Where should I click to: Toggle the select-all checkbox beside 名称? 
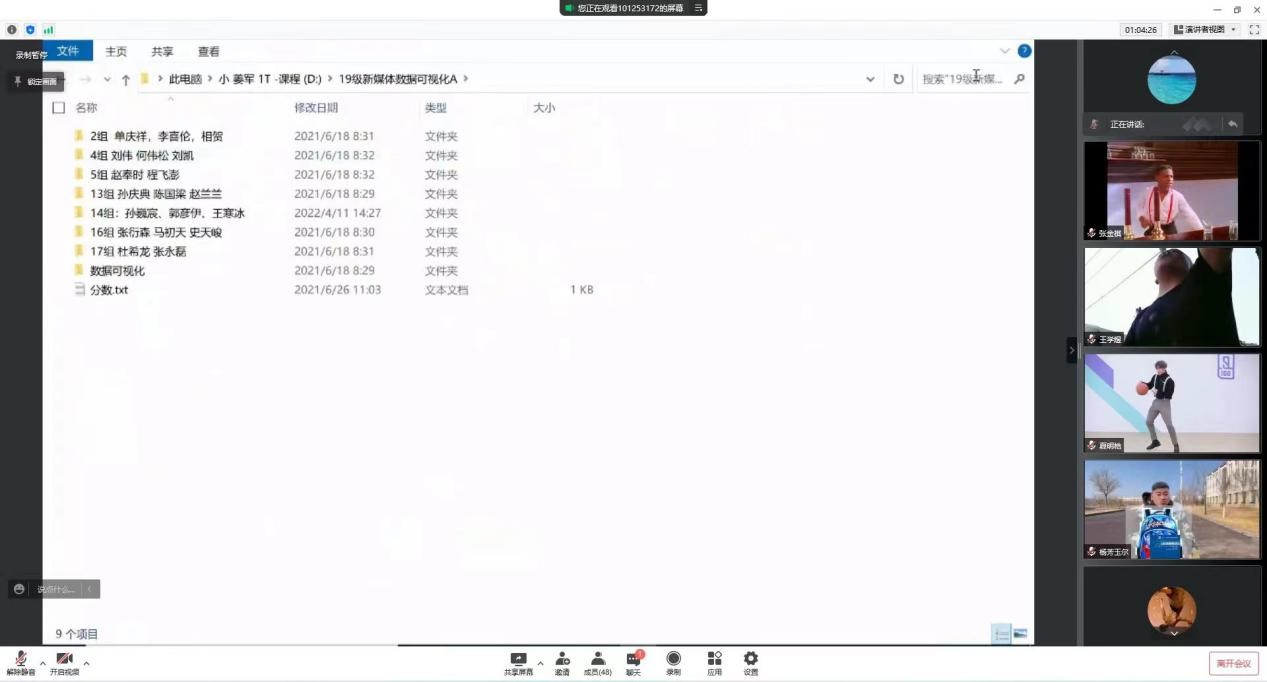coord(59,108)
